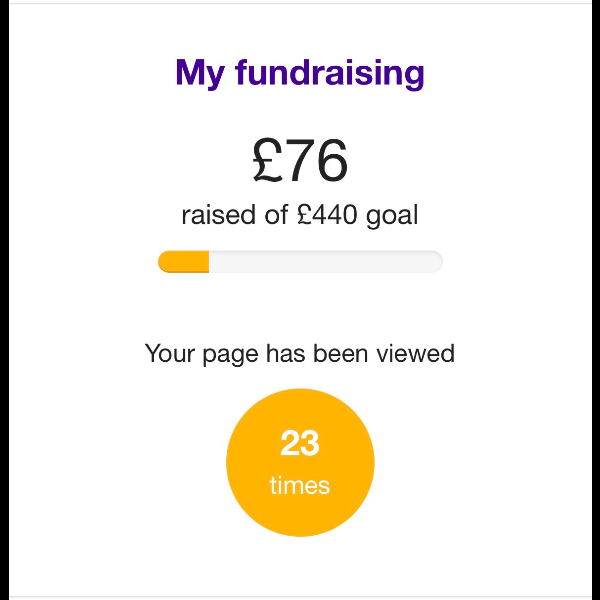Click the word goal in the goal line
The height and width of the screenshot is (600, 600).
pos(391,215)
